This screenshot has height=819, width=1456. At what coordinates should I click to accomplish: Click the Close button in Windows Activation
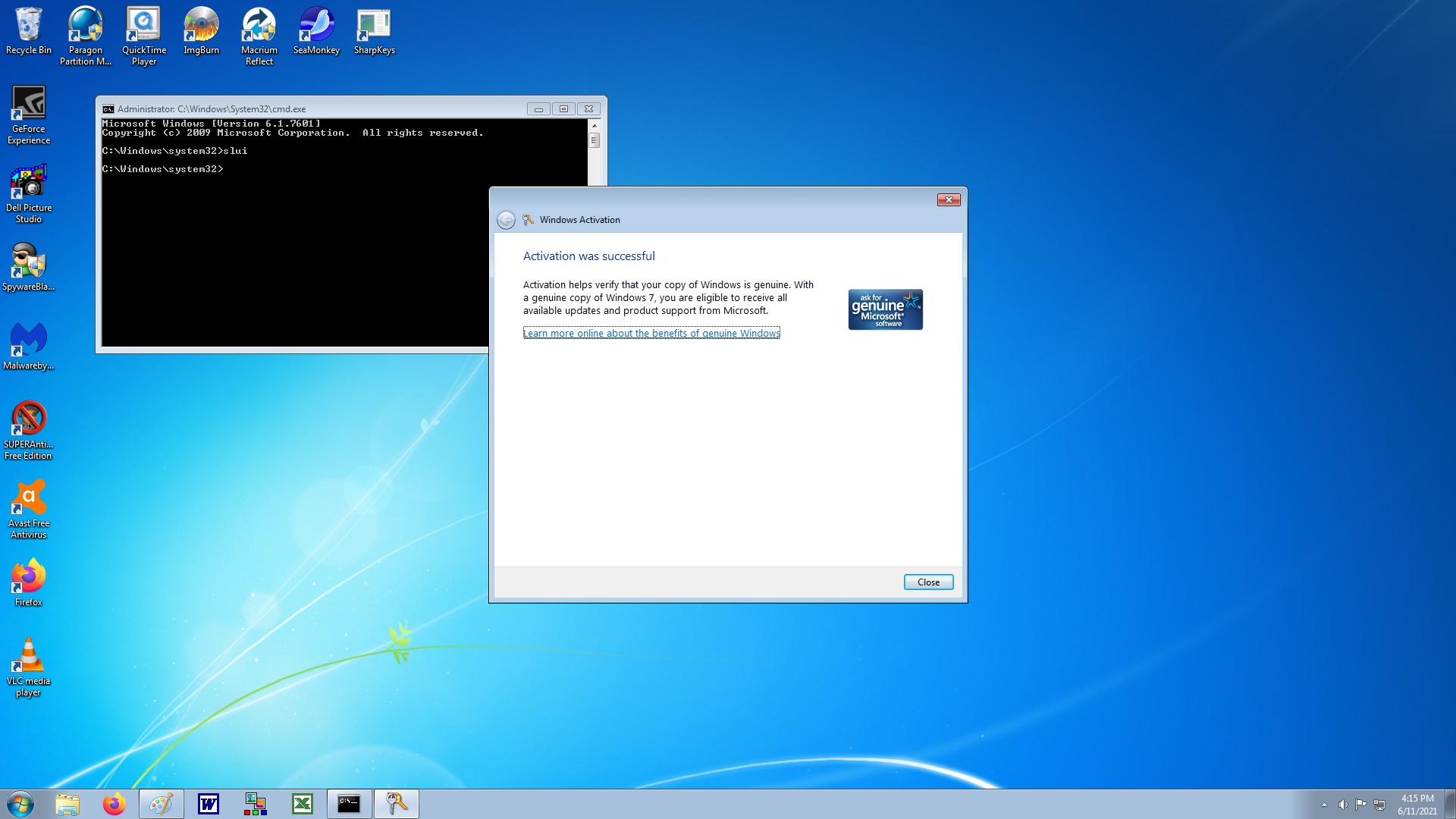tap(928, 582)
